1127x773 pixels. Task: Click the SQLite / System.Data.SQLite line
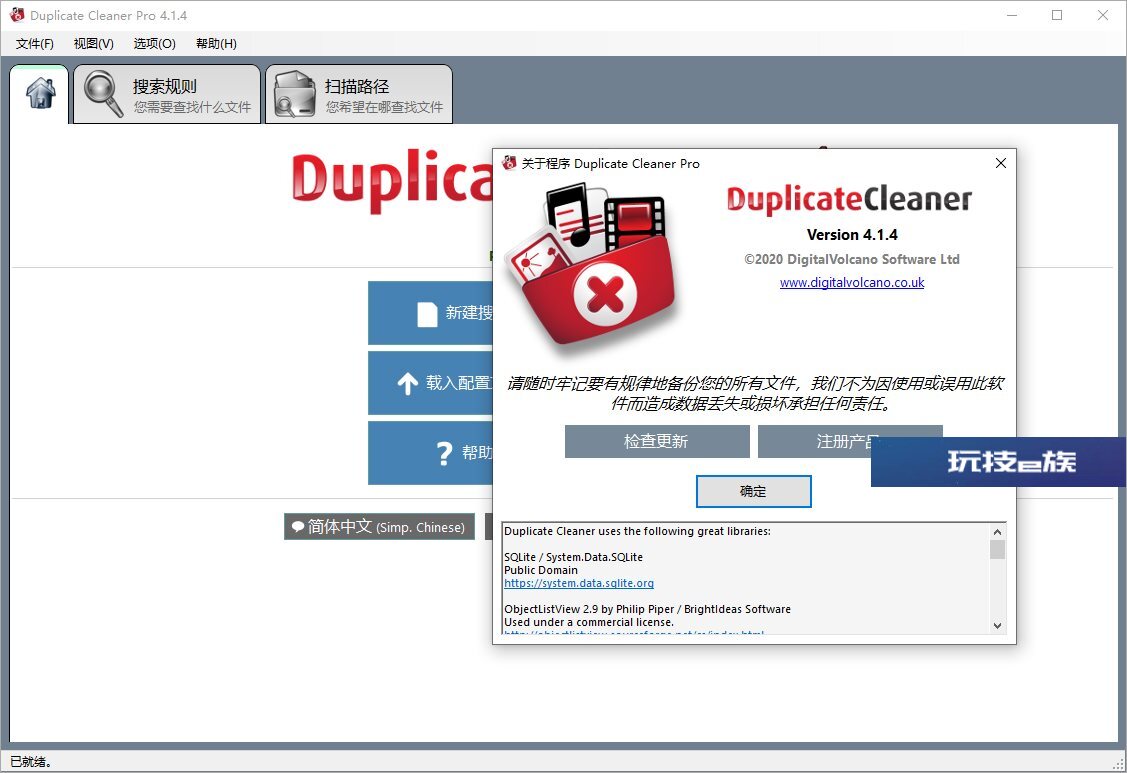(573, 557)
